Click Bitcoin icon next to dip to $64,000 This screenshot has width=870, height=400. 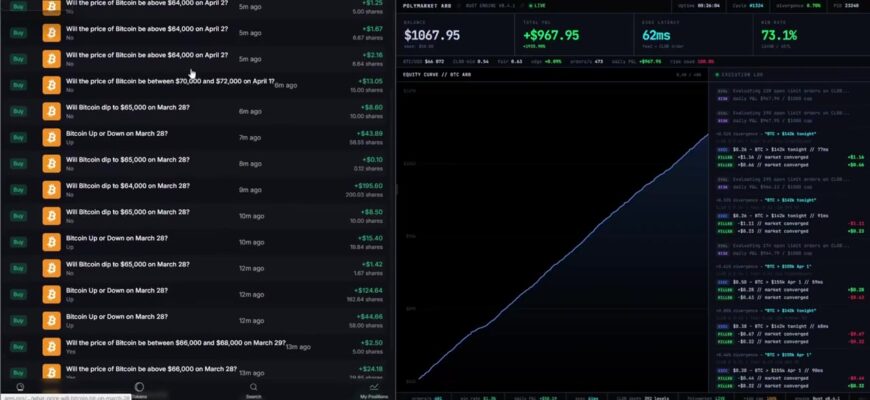tap(52, 189)
